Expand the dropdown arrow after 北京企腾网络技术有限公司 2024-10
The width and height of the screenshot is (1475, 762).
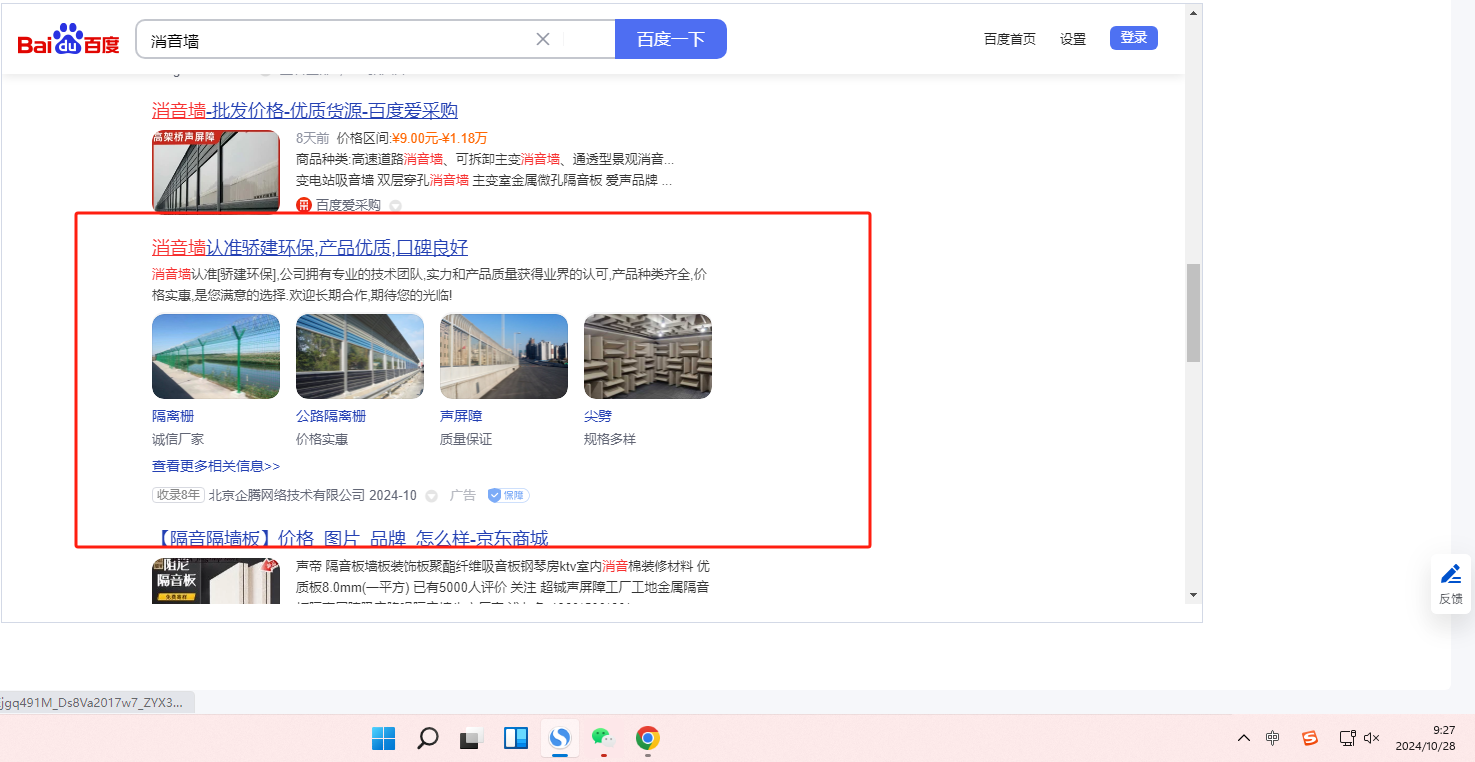tap(432, 496)
